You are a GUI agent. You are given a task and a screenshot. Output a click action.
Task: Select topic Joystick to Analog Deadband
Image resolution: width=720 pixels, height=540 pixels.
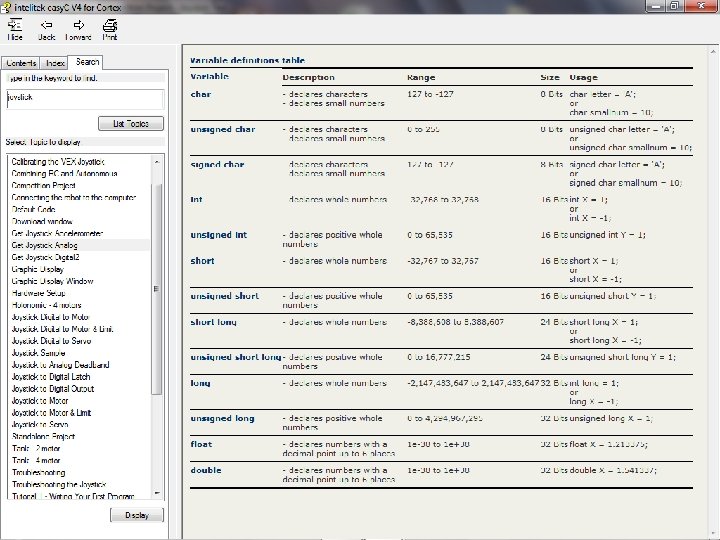click(60, 365)
